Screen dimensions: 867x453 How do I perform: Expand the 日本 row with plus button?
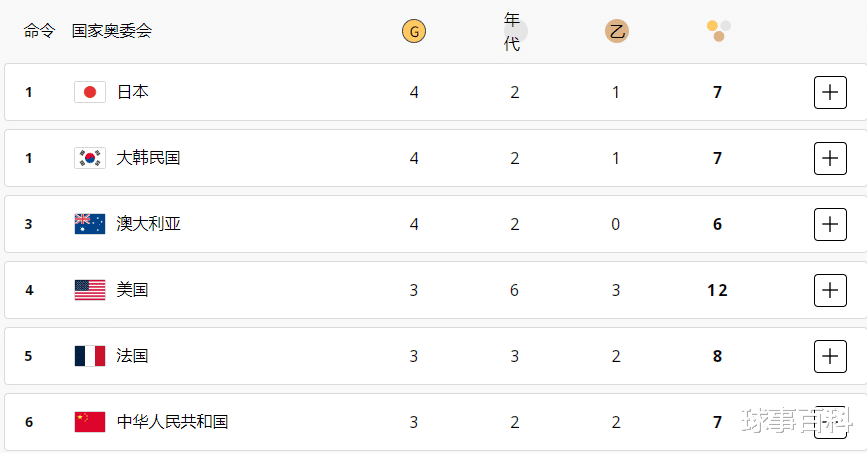830,92
